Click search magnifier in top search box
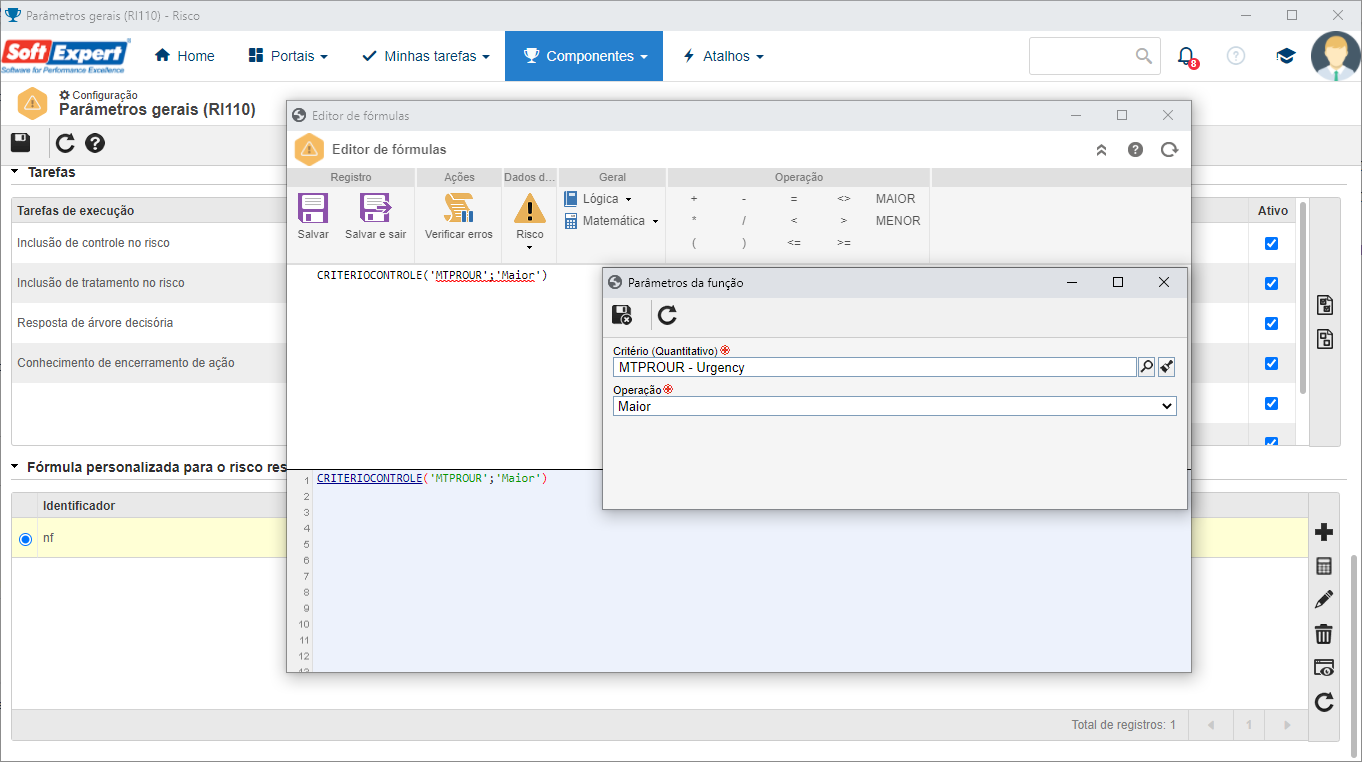Image resolution: width=1362 pixels, height=762 pixels. coord(1144,56)
